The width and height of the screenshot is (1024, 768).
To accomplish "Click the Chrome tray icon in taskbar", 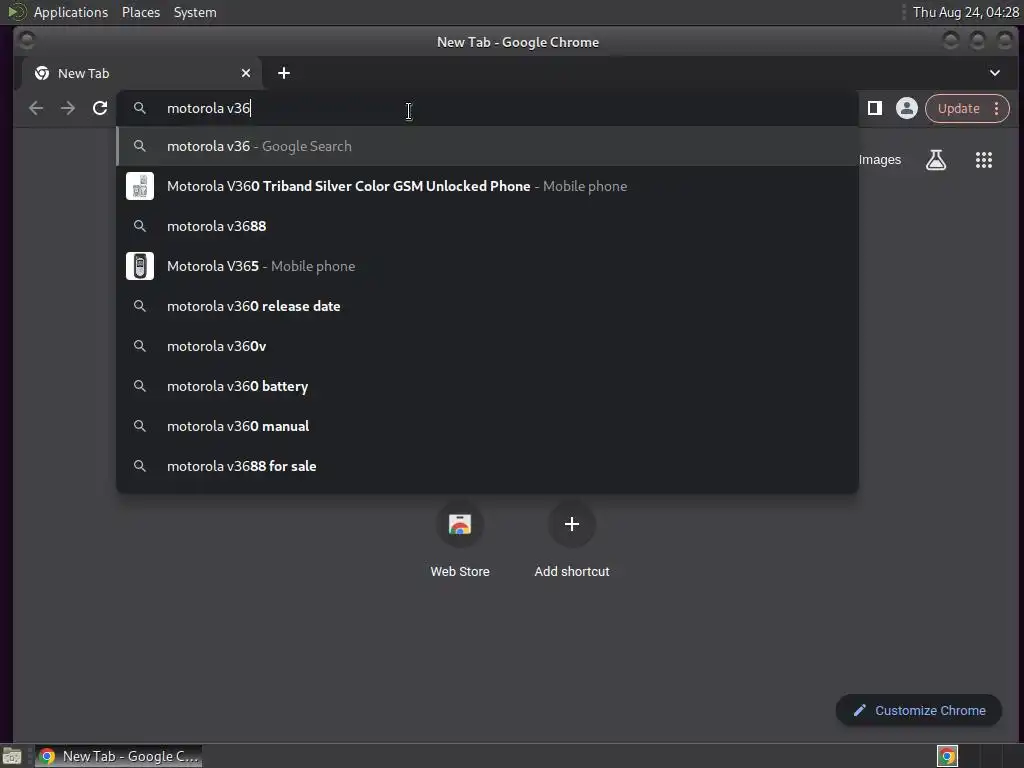I will (947, 756).
